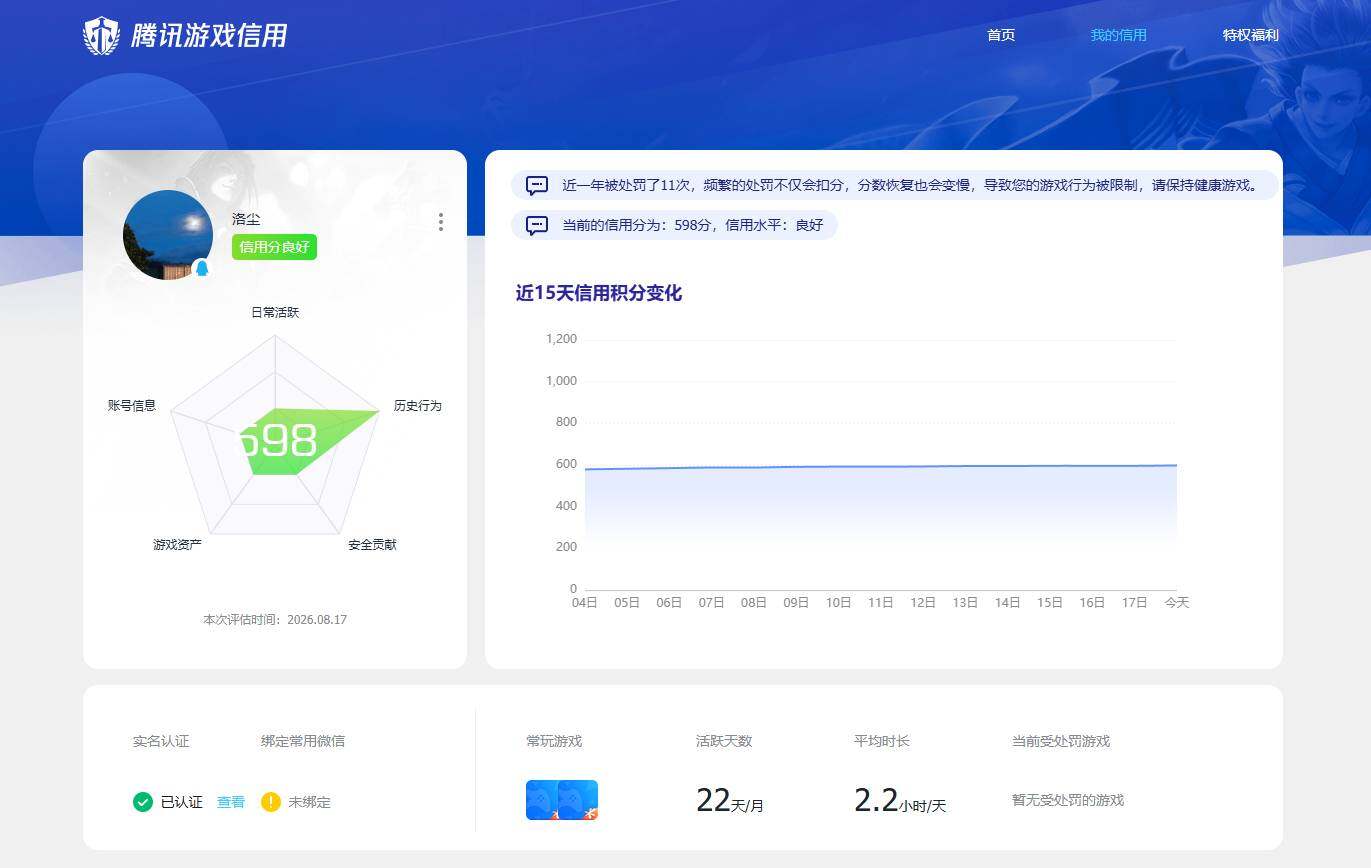Click the 绑定常用微信 heading
Viewport: 1371px width, 868px height.
(x=303, y=741)
